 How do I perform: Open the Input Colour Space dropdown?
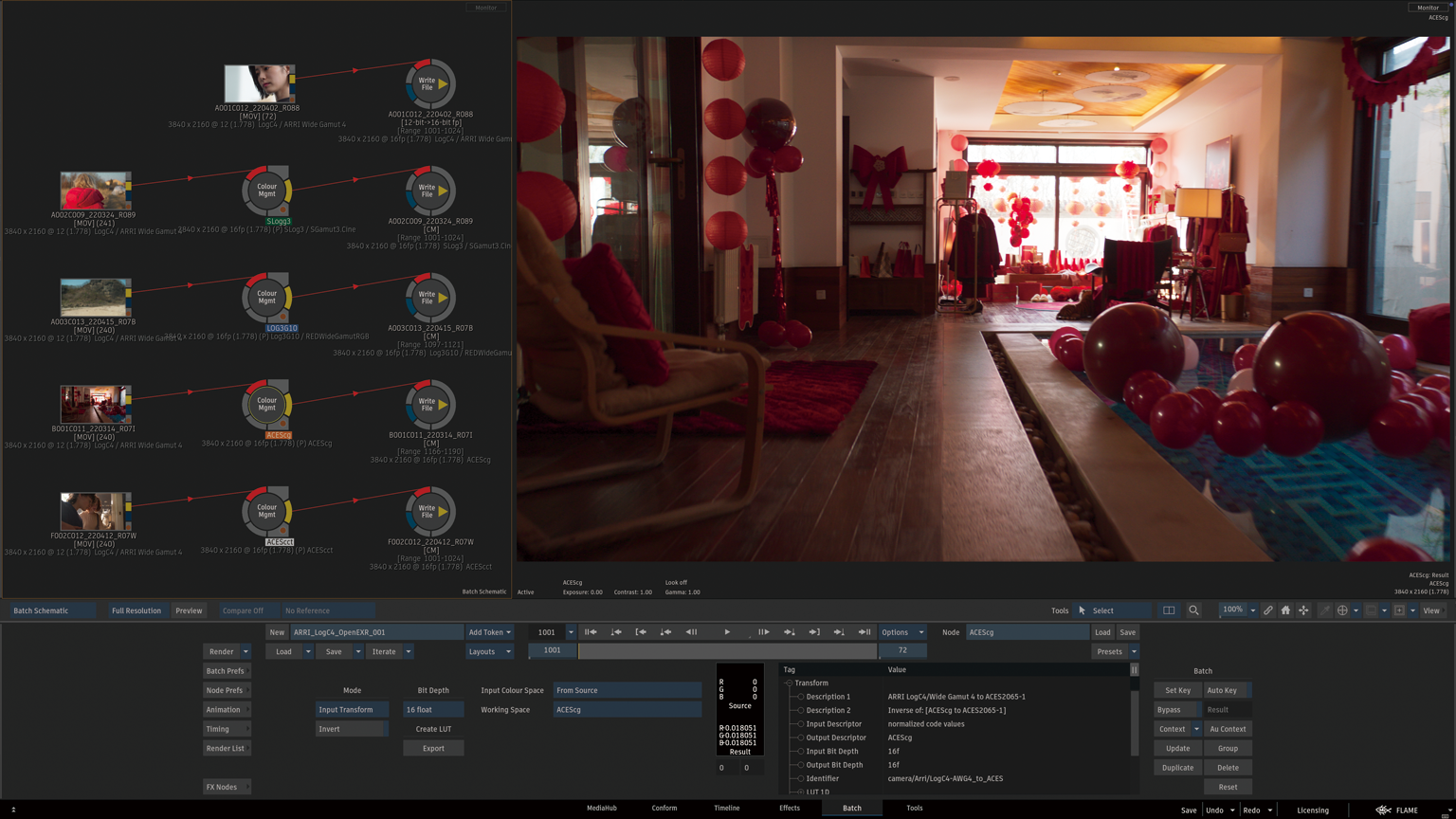(x=627, y=690)
